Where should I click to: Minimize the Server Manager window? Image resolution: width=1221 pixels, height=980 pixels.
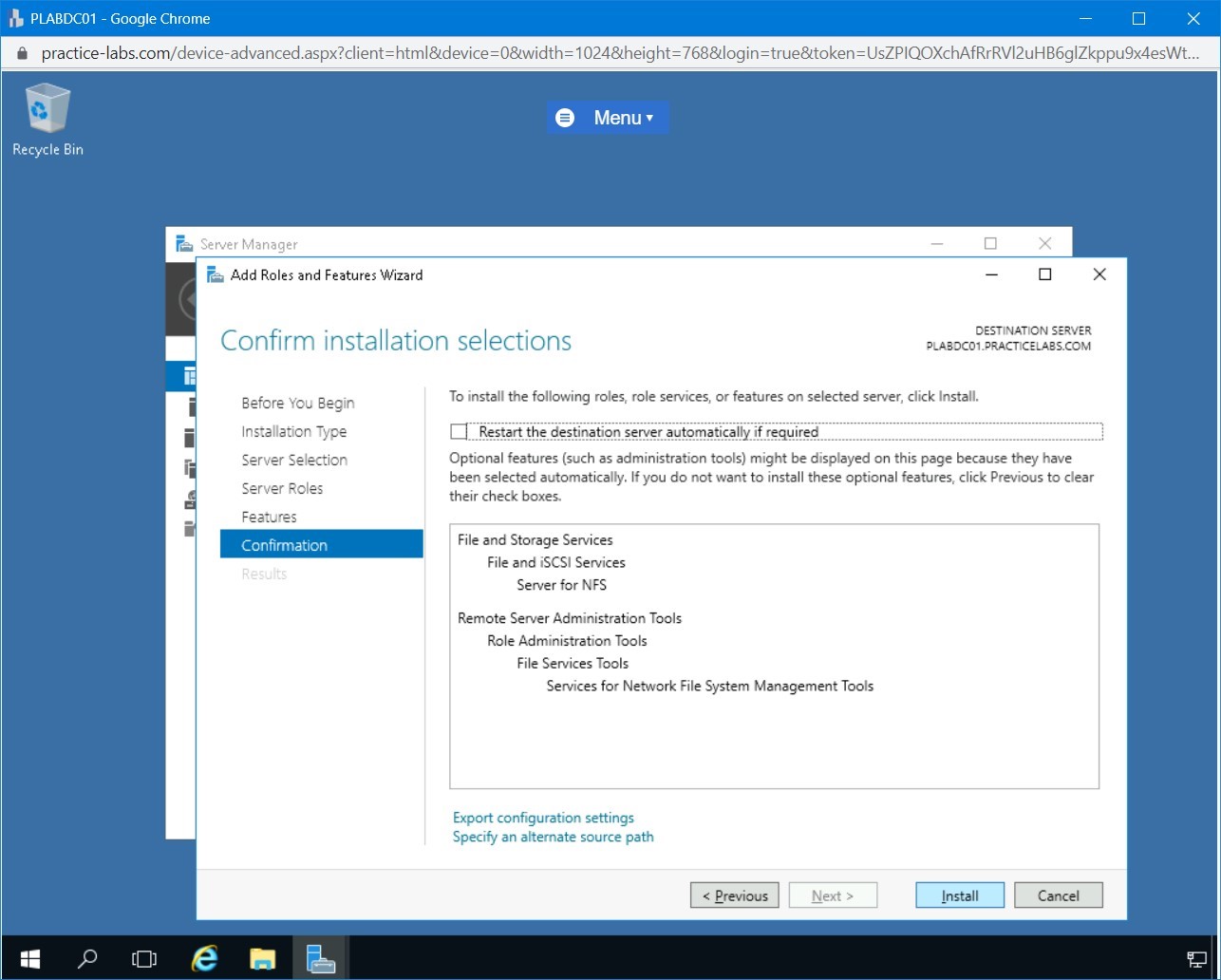click(x=937, y=244)
